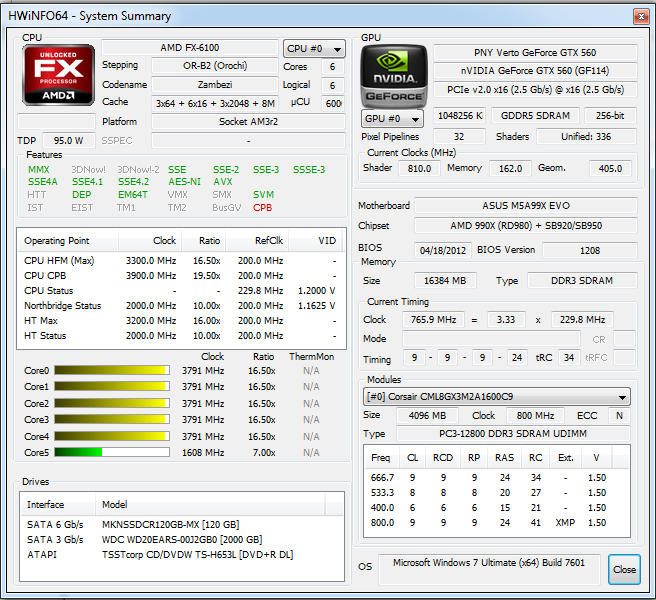This screenshot has height=600, width=656.
Task: Click the OR-B2 (Orochi) stepping field
Action: [215, 66]
